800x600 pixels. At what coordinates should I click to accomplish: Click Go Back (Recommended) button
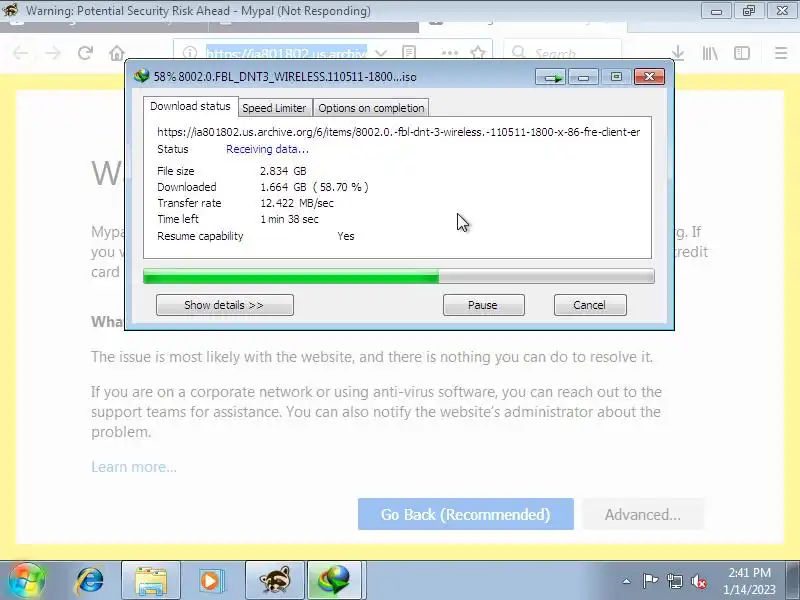tap(466, 514)
